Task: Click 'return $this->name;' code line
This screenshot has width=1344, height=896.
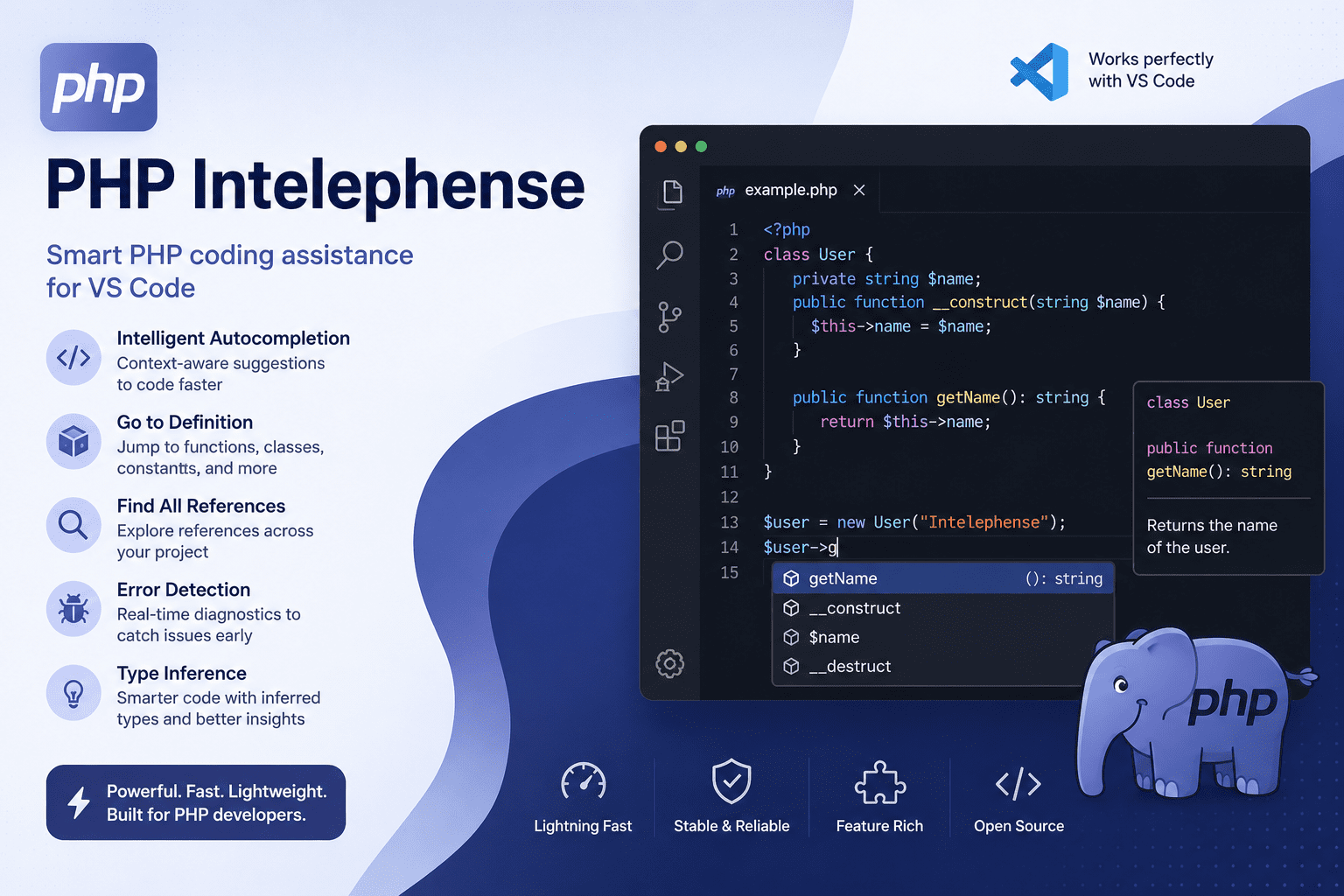Action: [905, 422]
